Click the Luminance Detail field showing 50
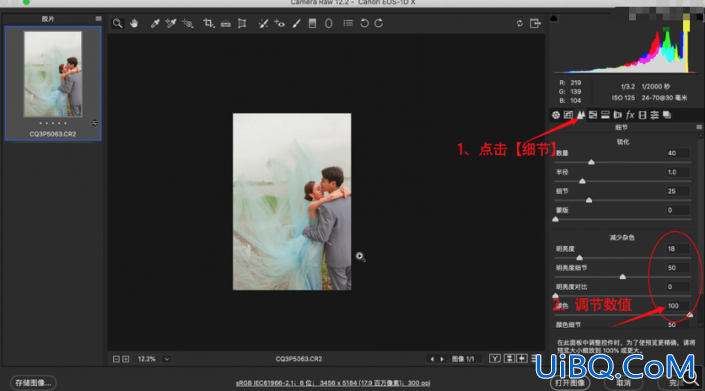The width and height of the screenshot is (705, 391). 678,268
